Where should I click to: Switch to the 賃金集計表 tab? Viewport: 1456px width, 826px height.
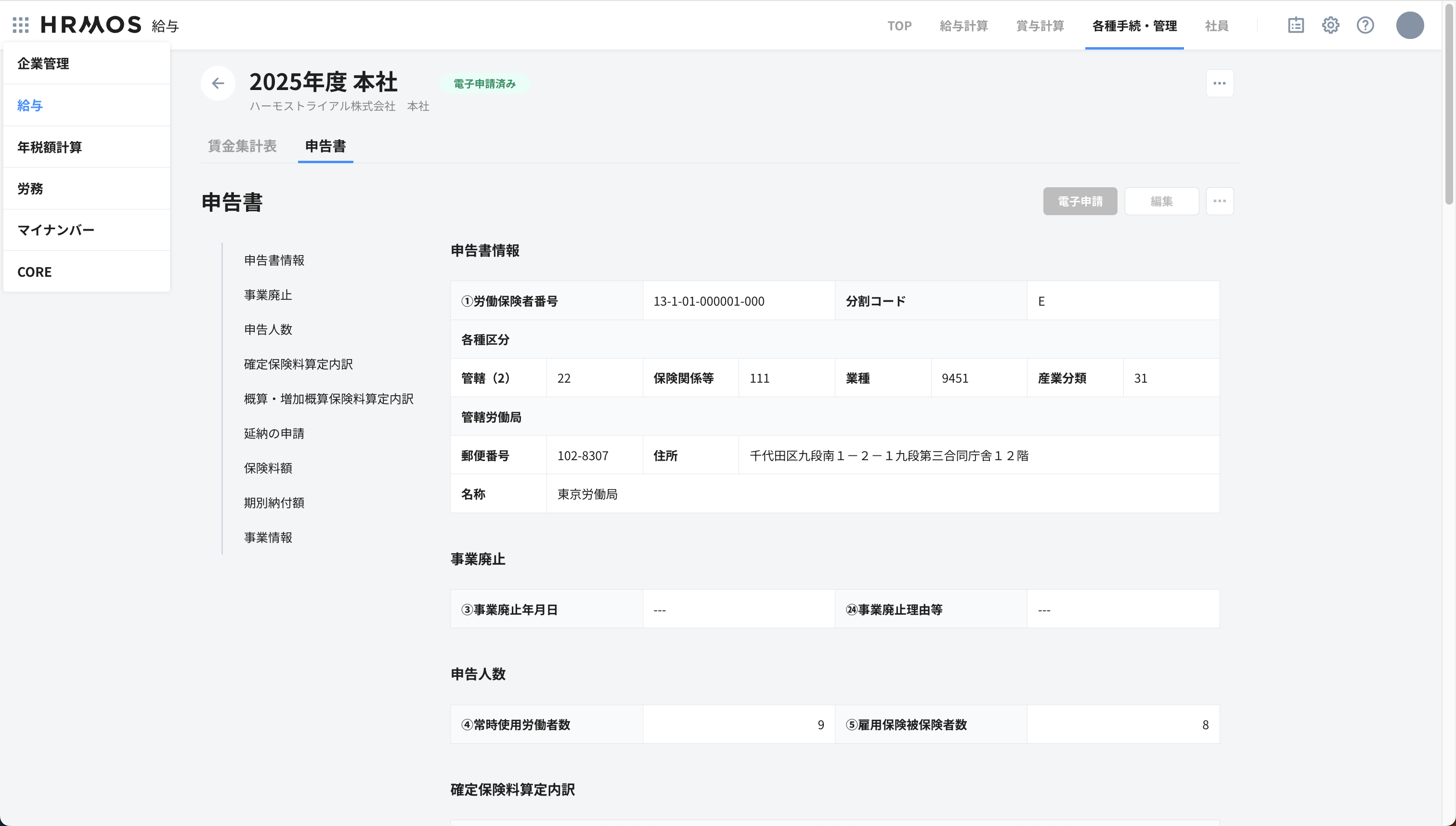(x=242, y=146)
